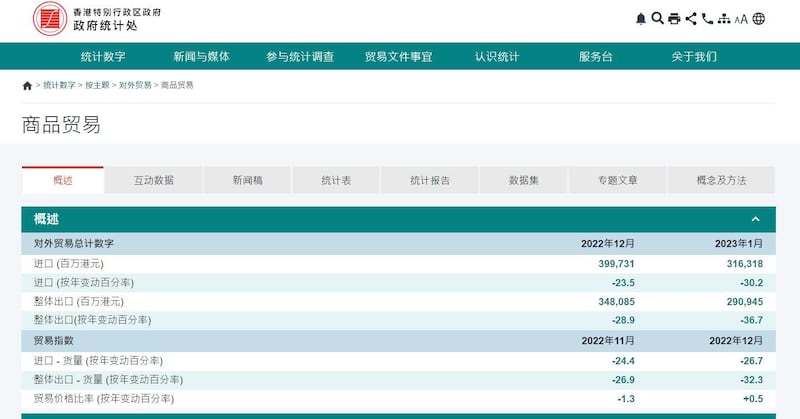800x419 pixels.
Task: Open the language globe icon
Action: pyautogui.click(x=759, y=19)
